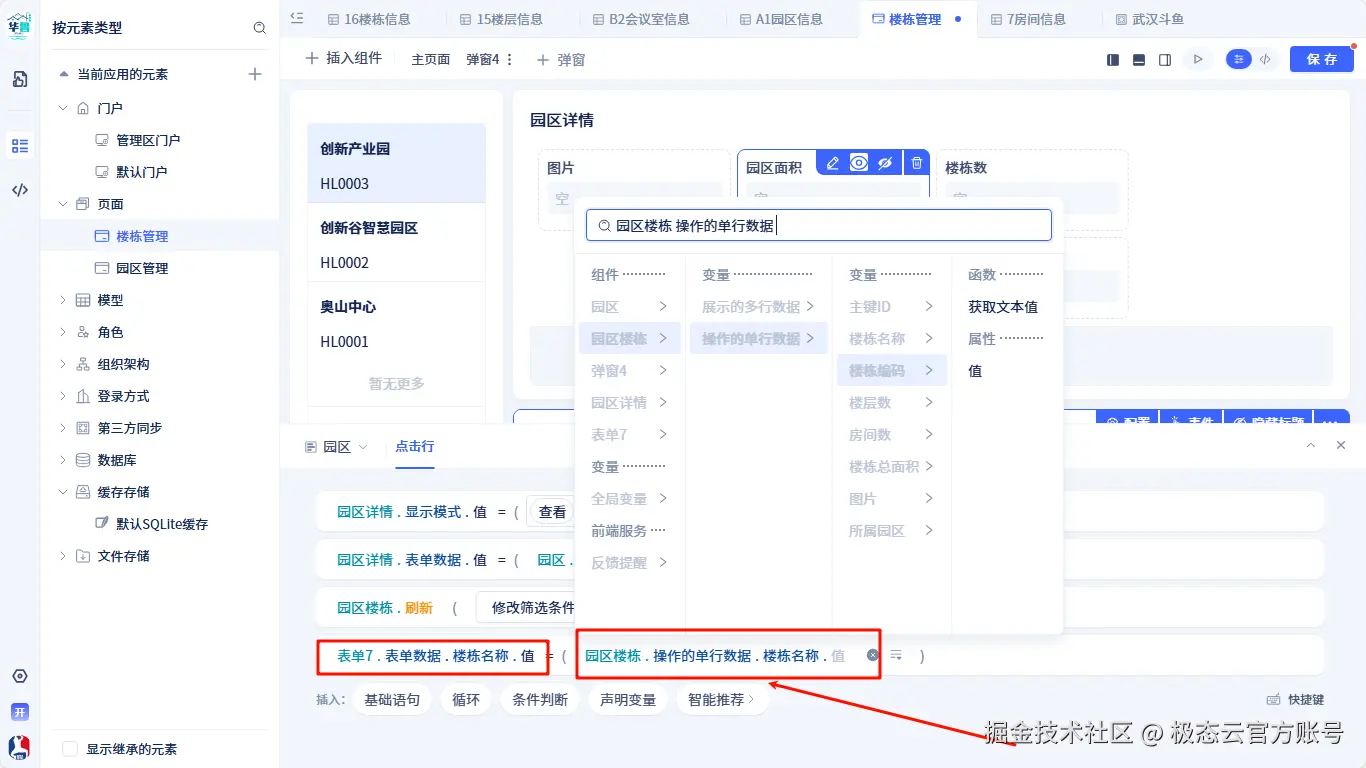Select 管理区门户 in the tree
Screen dimensions: 1366x768
click(148, 140)
